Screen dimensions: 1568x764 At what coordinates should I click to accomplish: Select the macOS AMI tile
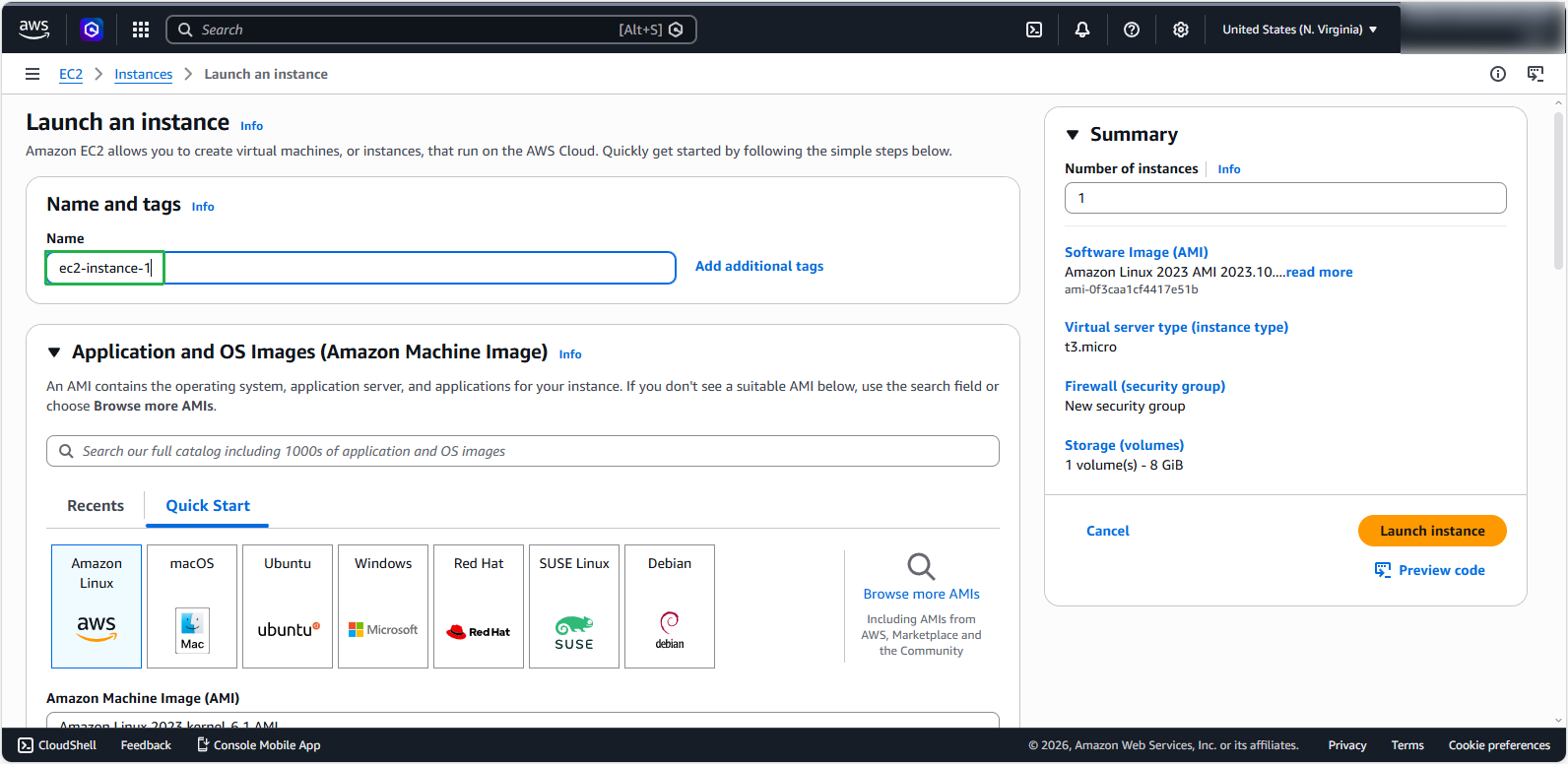pyautogui.click(x=192, y=606)
